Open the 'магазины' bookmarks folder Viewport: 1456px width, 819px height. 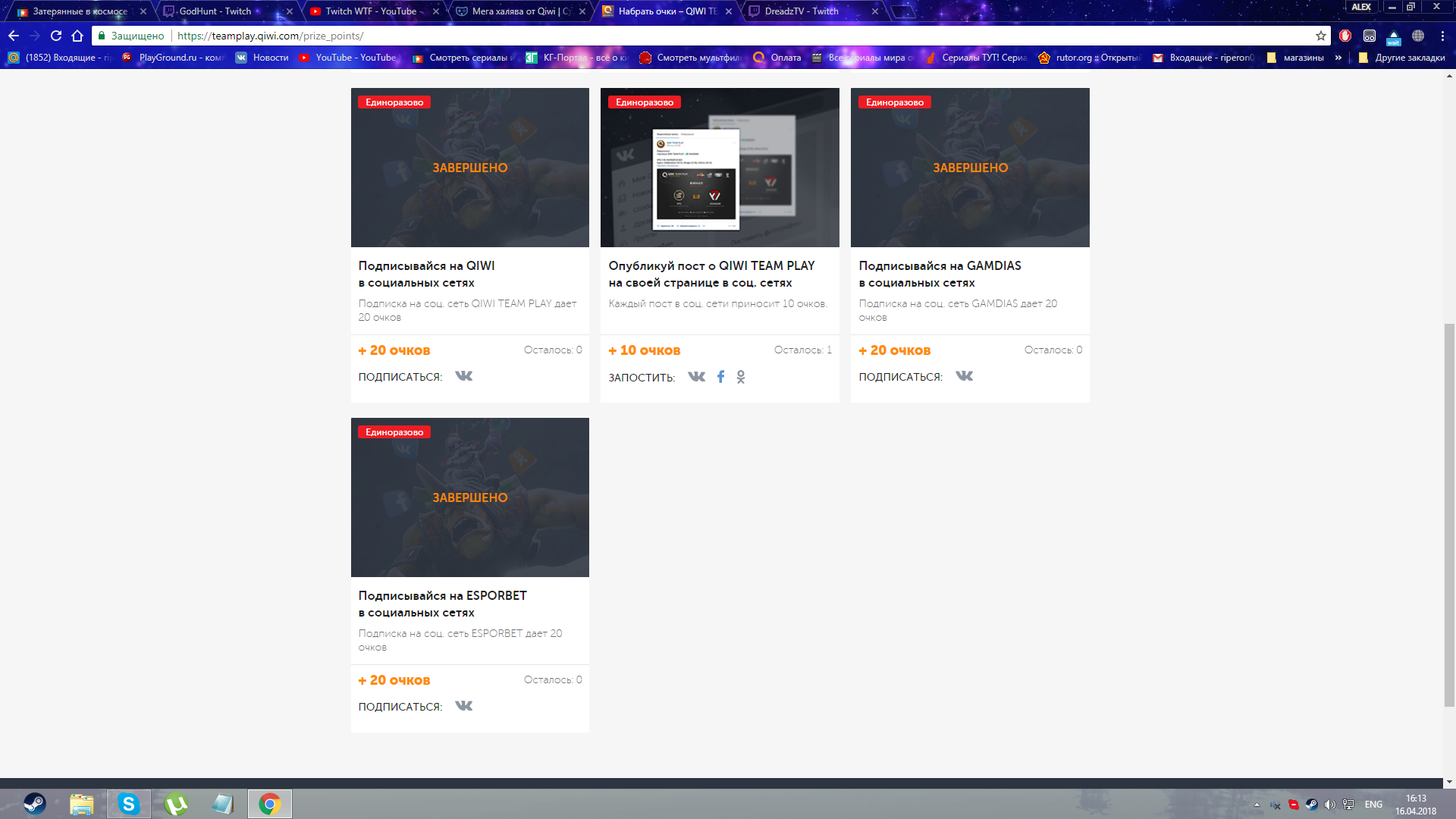[x=1295, y=58]
